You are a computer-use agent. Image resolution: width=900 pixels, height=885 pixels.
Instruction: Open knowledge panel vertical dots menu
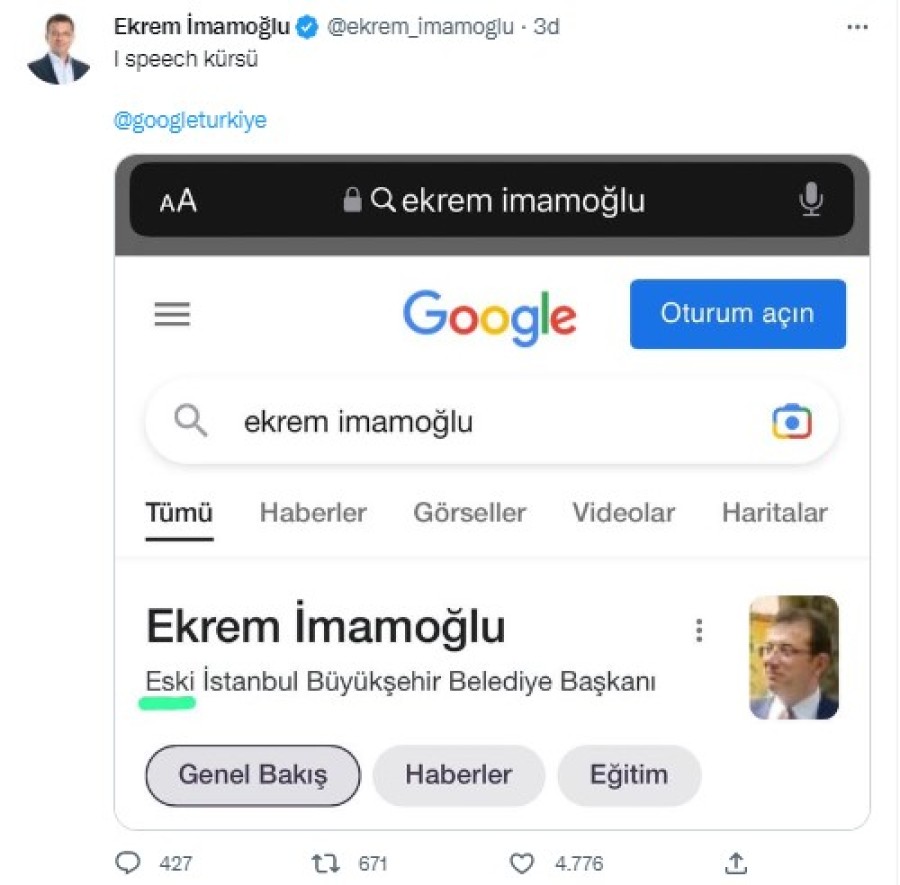tap(699, 630)
